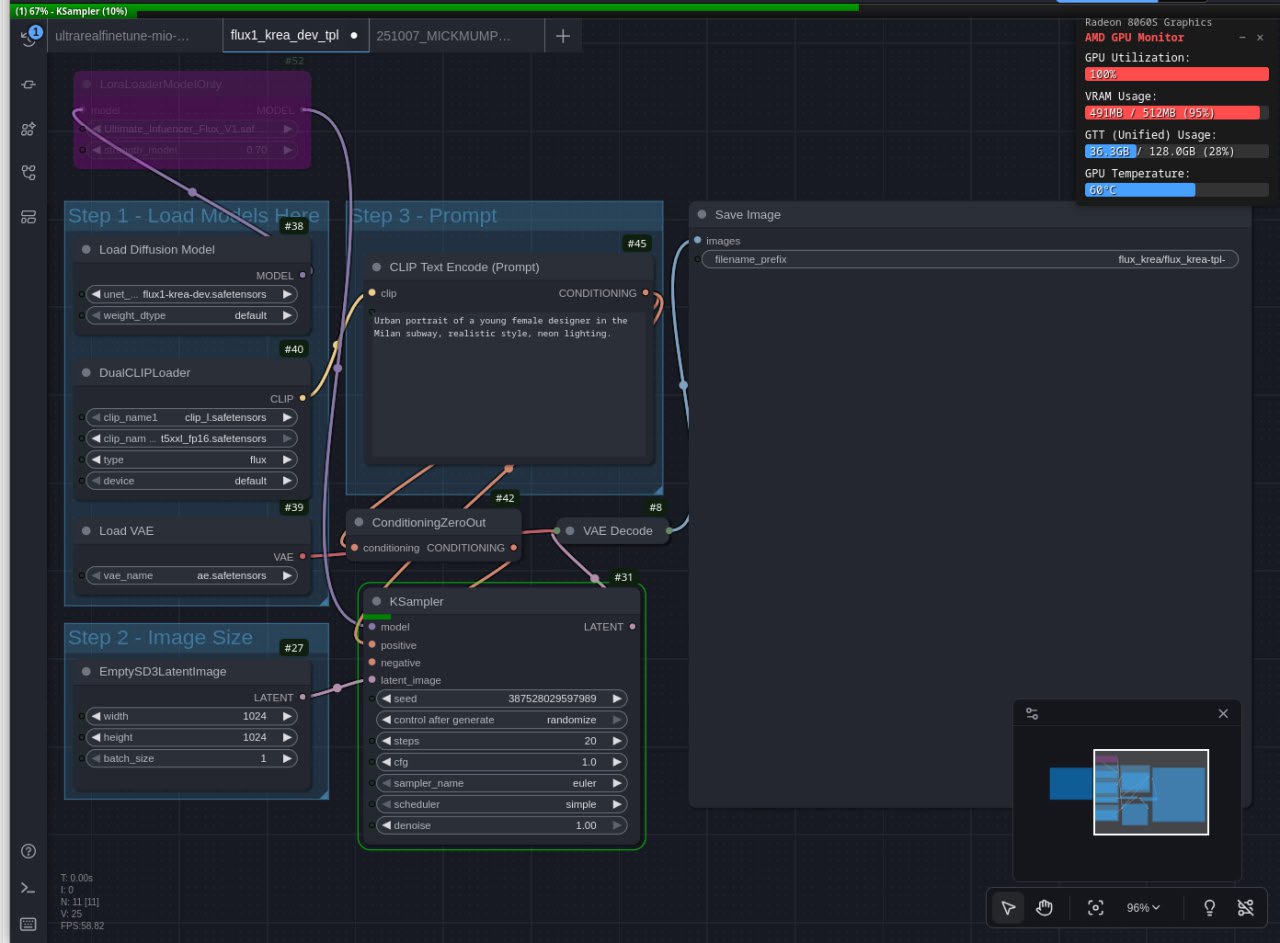
Task: Open the scheduler simple dropdown in KSampler
Action: click(501, 804)
